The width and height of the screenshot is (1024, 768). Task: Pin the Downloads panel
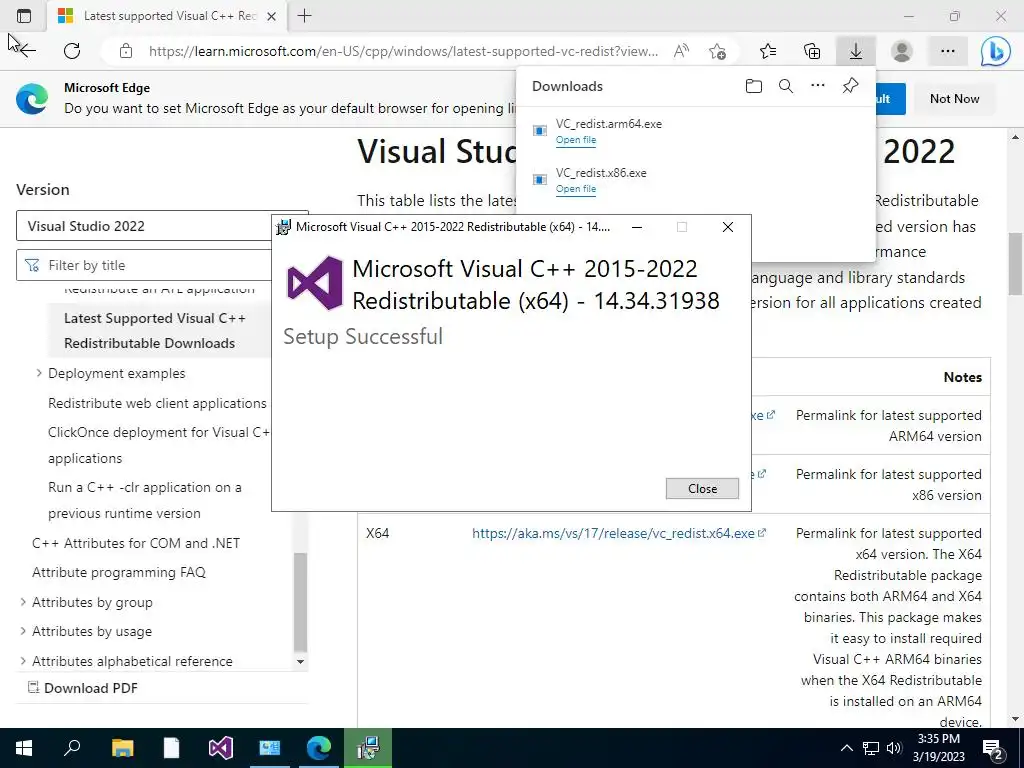(850, 86)
